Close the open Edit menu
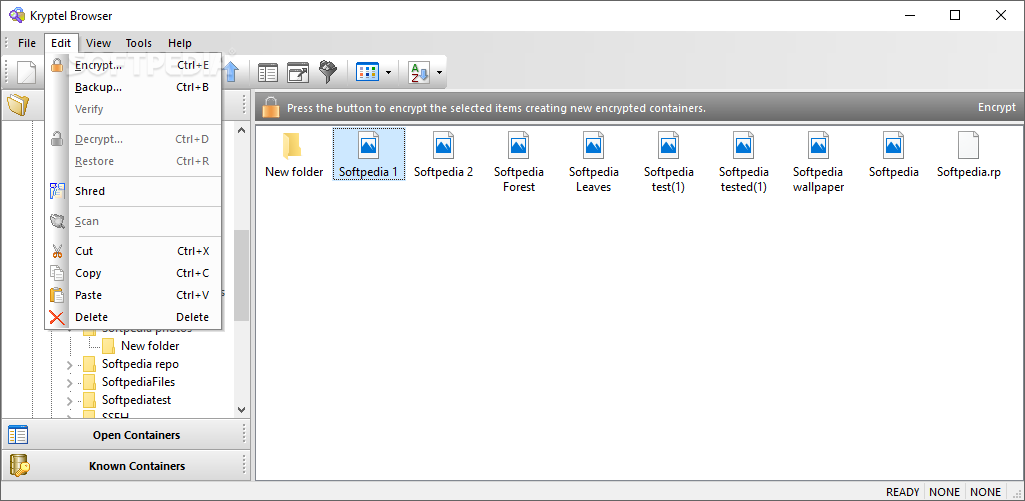 click(x=61, y=43)
